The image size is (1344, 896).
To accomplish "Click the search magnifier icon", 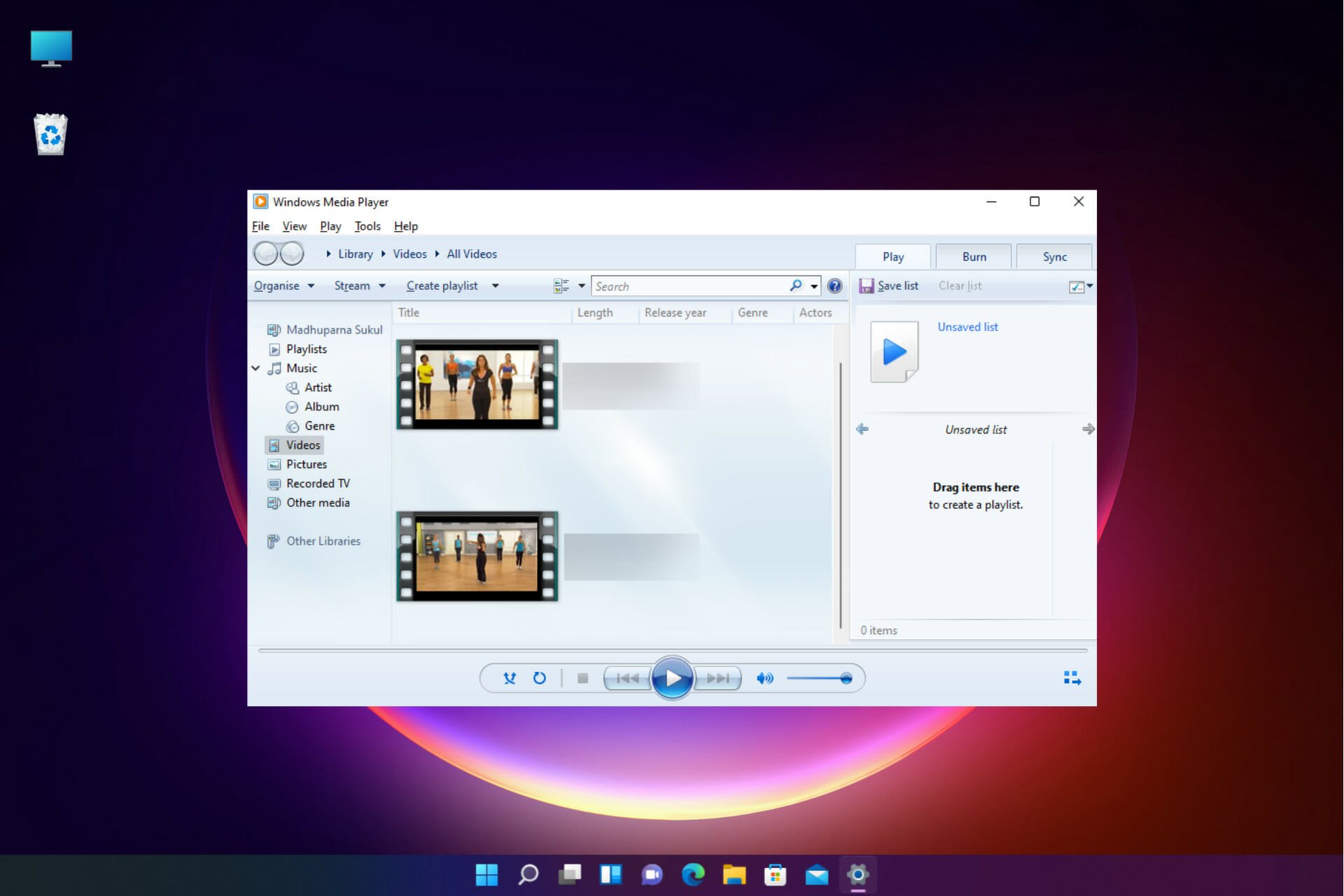I will coord(796,286).
